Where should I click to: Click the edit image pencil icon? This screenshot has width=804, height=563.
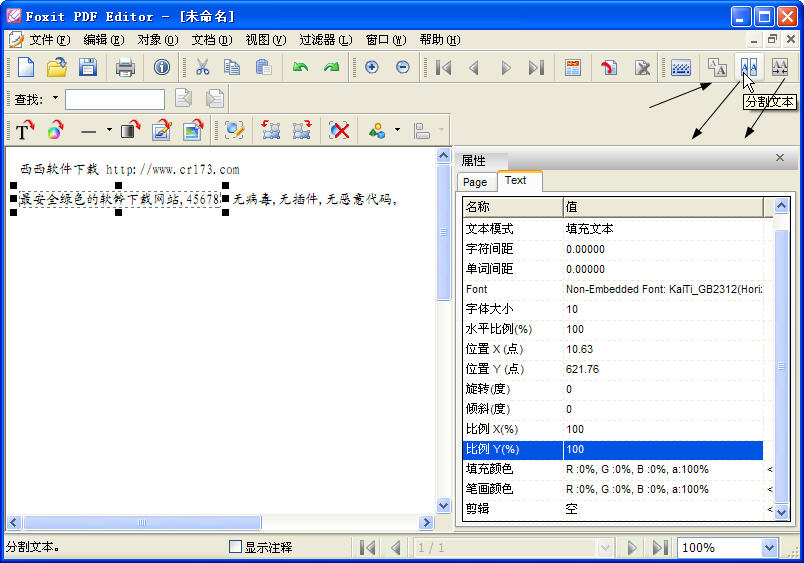(162, 131)
